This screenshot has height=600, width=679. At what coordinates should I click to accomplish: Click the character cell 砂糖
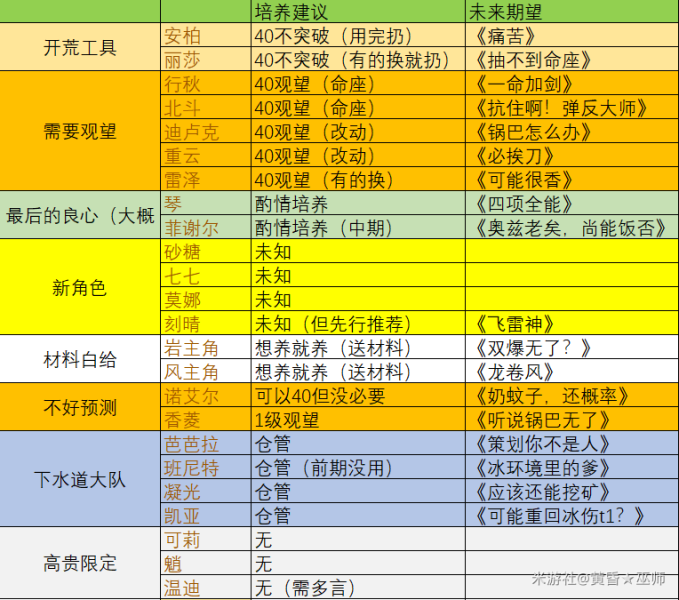(x=206, y=251)
